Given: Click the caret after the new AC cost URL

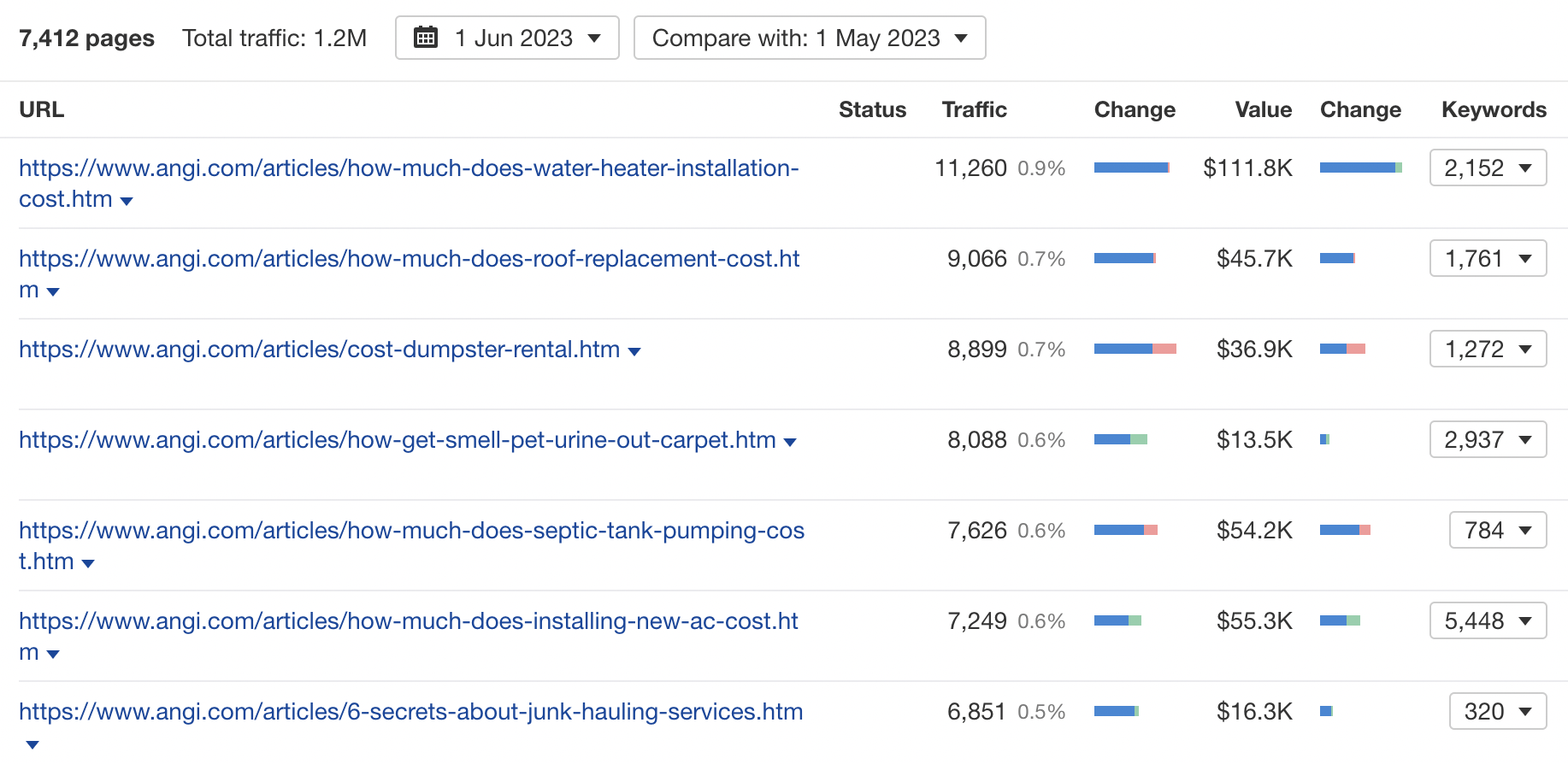Looking at the screenshot, I should [x=53, y=655].
